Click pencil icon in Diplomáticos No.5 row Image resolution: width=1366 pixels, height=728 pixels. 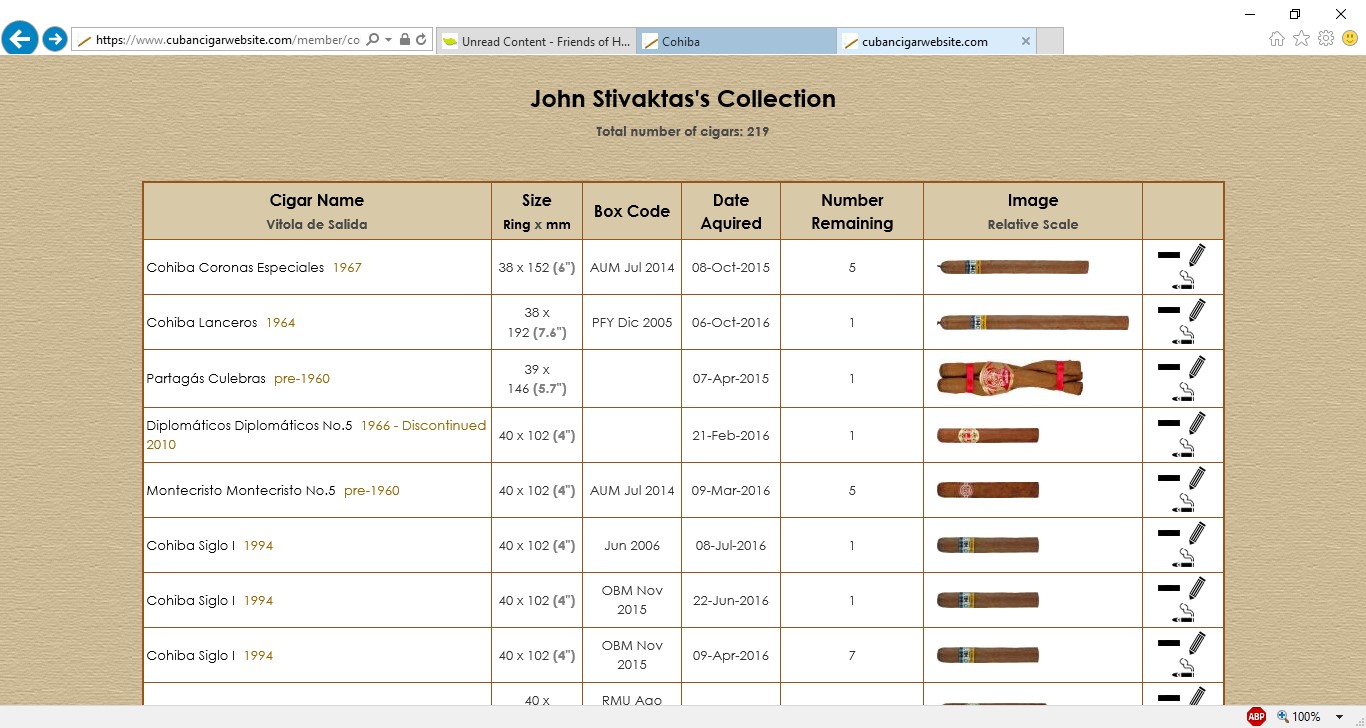tap(1197, 422)
